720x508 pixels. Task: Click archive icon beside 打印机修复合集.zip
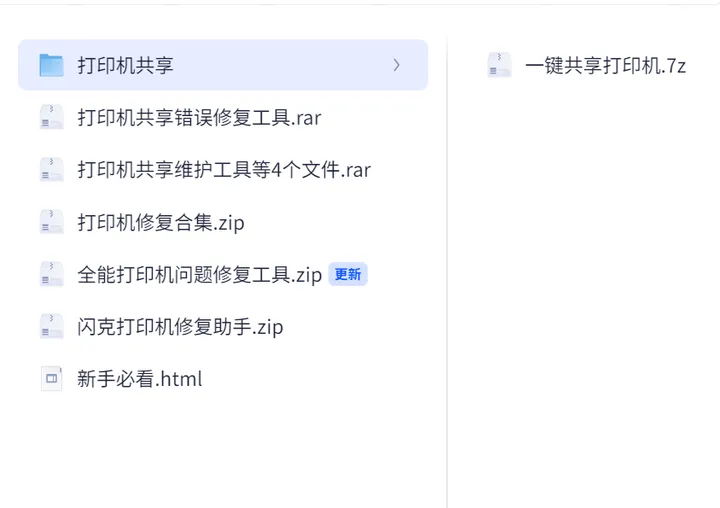pos(51,222)
